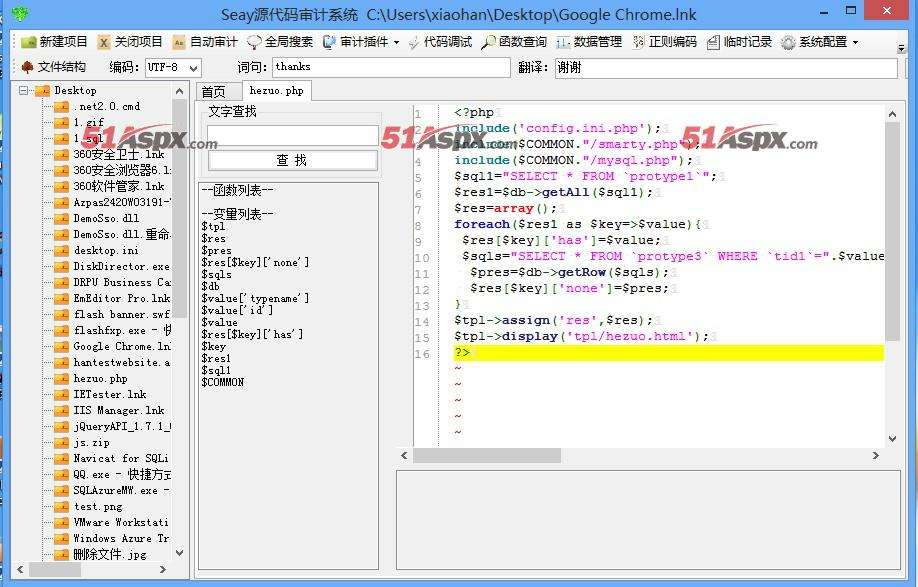
Task: Click code editor vertical scroll up arrow
Action: click(892, 114)
